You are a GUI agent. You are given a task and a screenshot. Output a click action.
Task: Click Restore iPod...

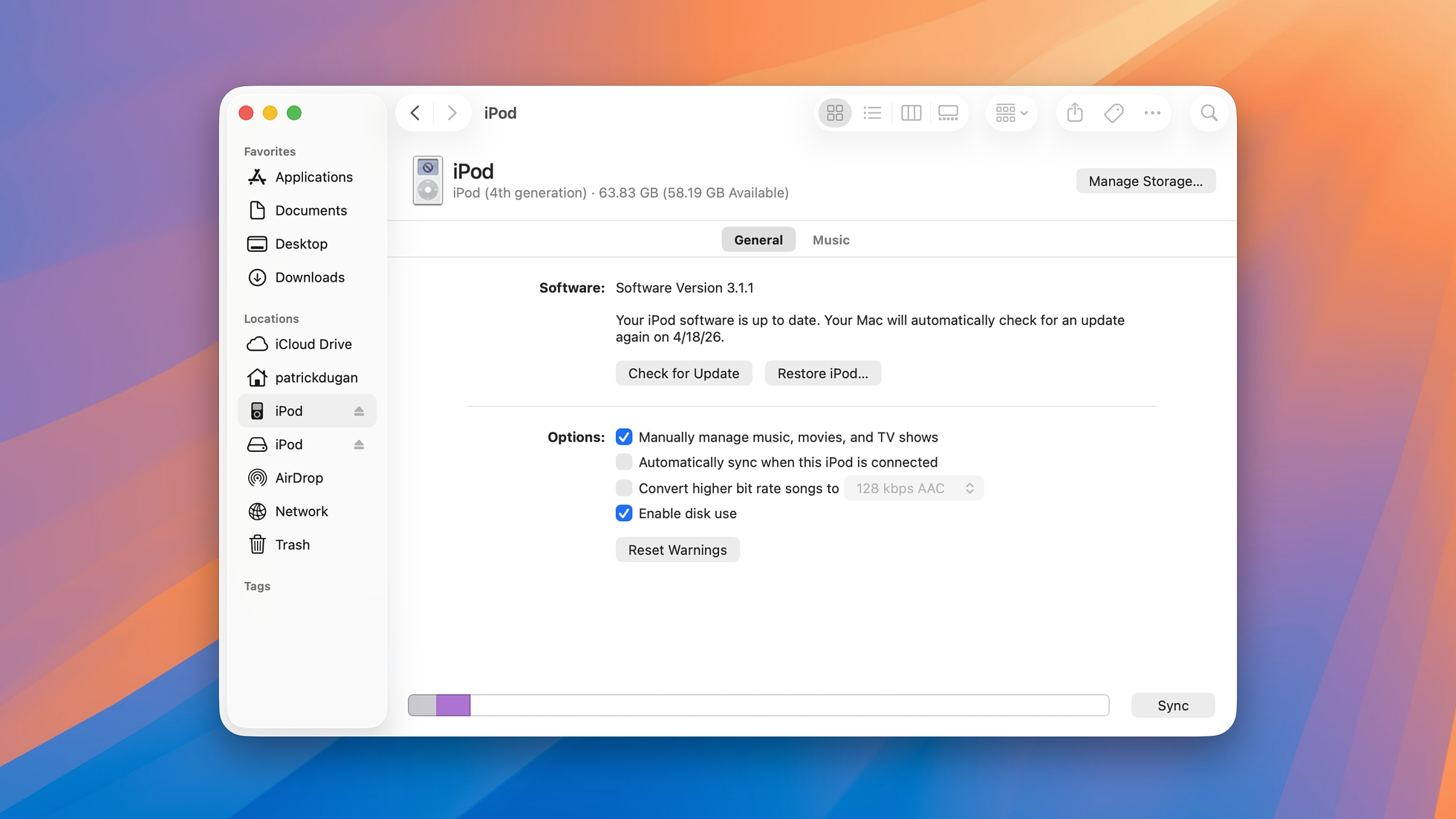822,373
